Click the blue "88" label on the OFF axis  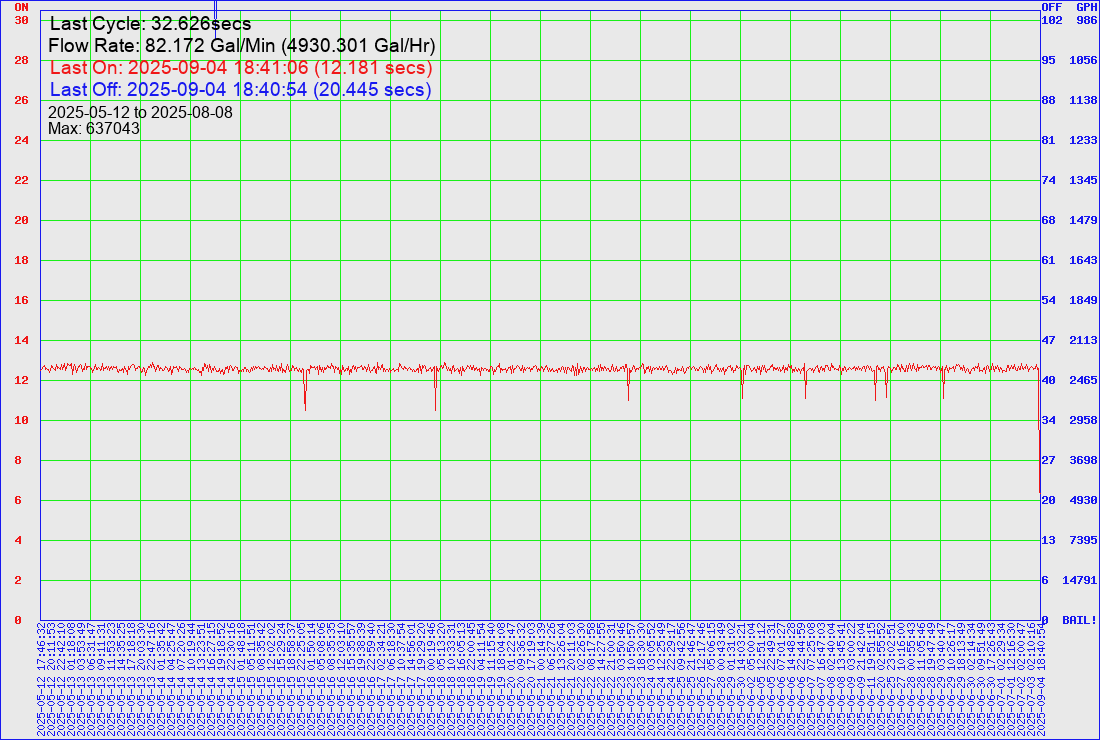coord(1048,100)
